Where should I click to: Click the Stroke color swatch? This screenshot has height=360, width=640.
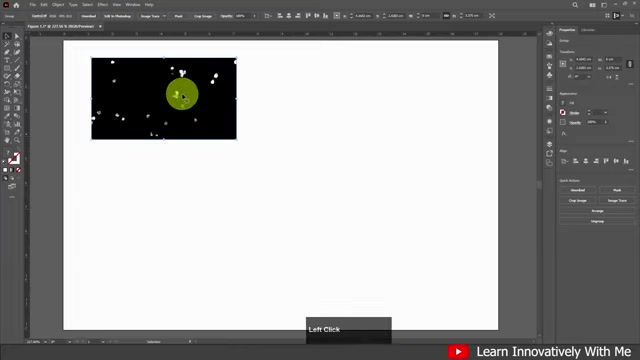pyautogui.click(x=563, y=113)
